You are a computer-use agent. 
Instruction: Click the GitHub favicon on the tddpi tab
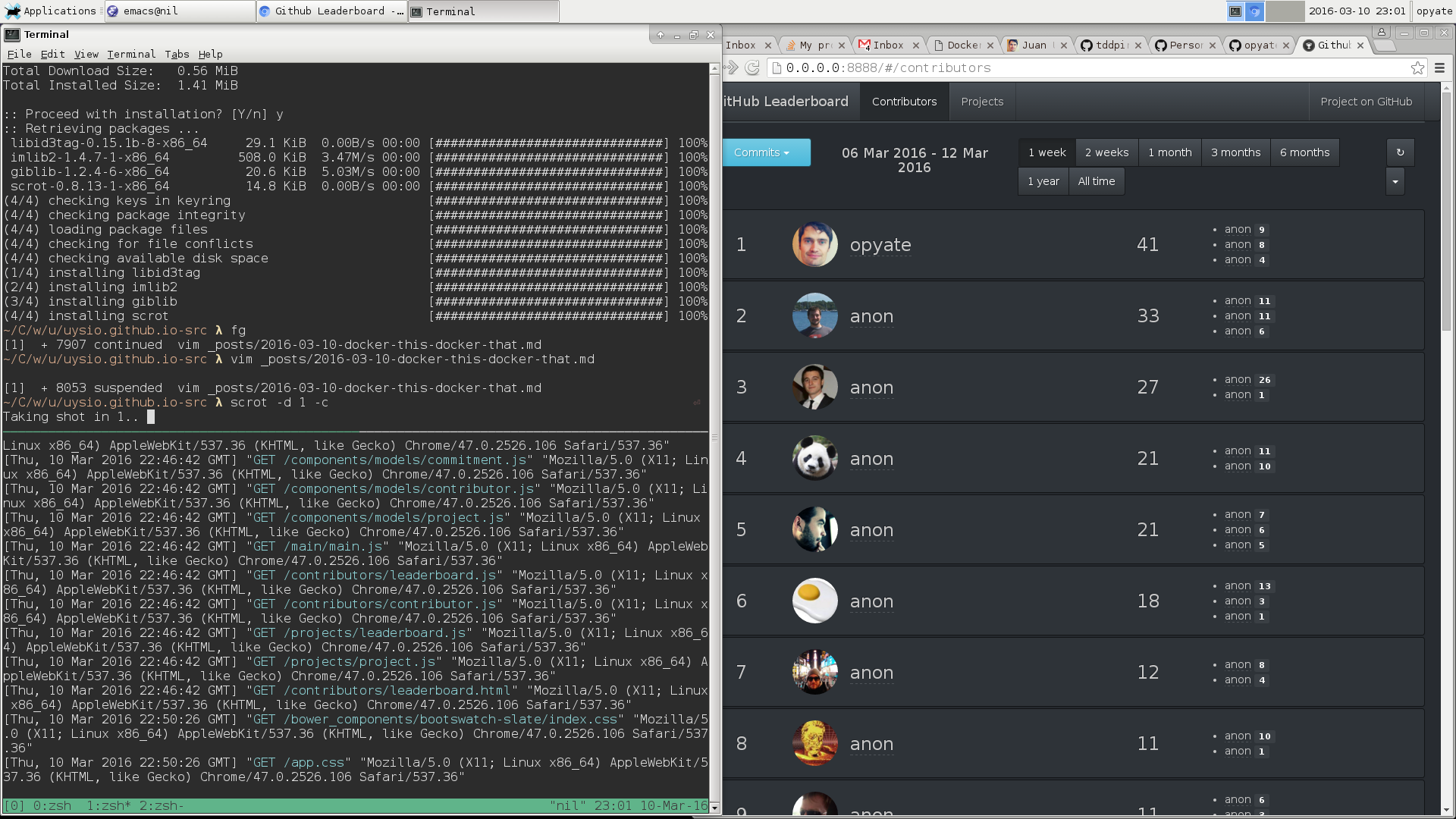pyautogui.click(x=1087, y=45)
